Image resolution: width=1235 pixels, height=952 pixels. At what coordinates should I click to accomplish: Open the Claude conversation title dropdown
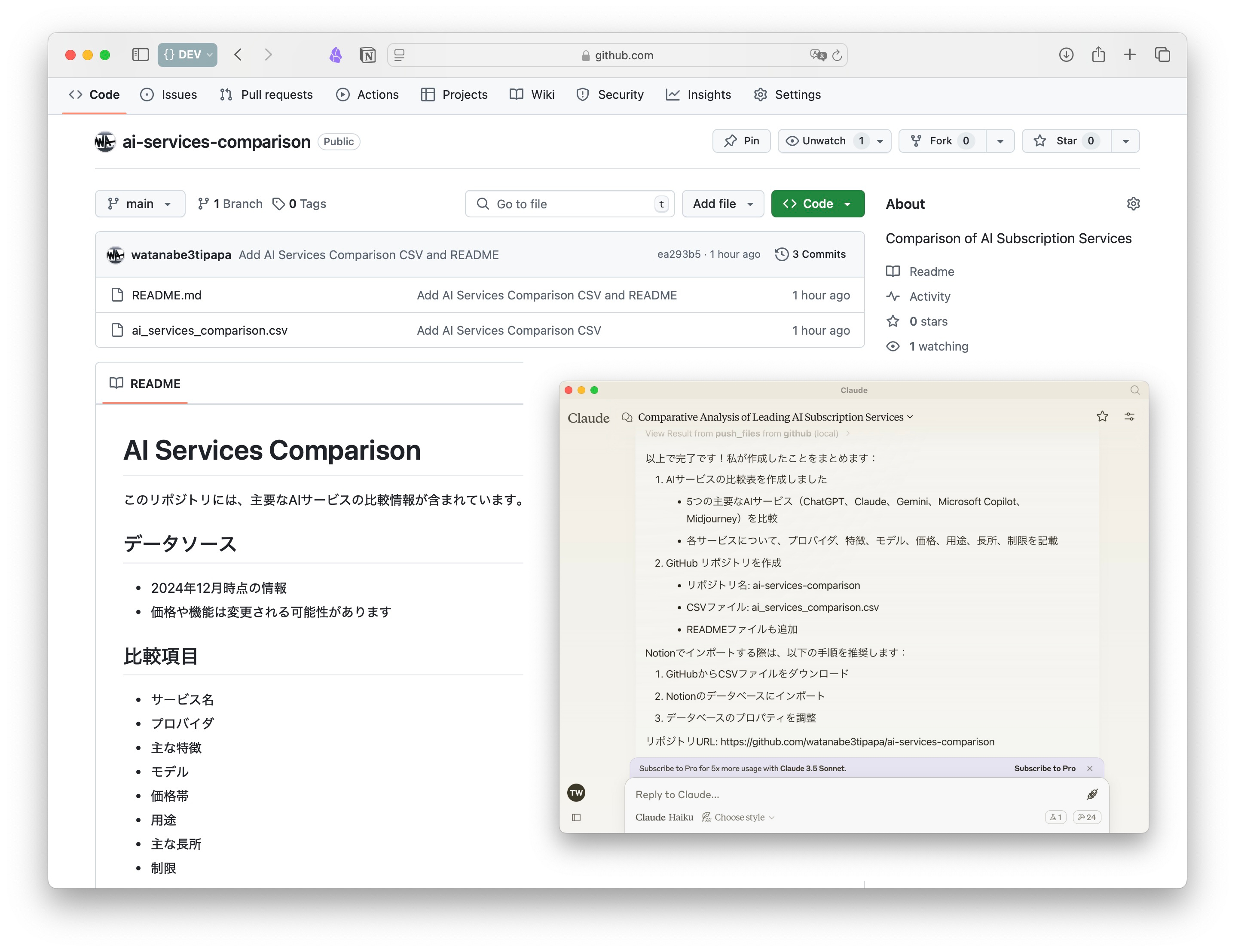pyautogui.click(x=775, y=417)
